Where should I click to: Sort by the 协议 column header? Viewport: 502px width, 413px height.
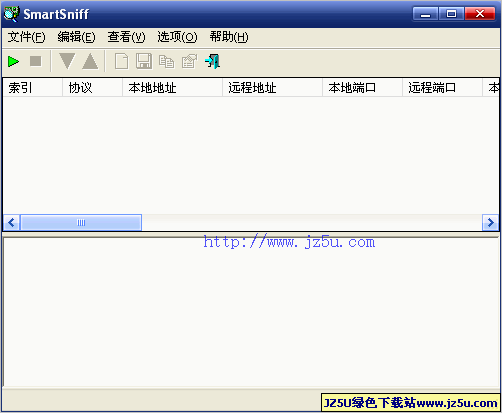tap(92, 88)
